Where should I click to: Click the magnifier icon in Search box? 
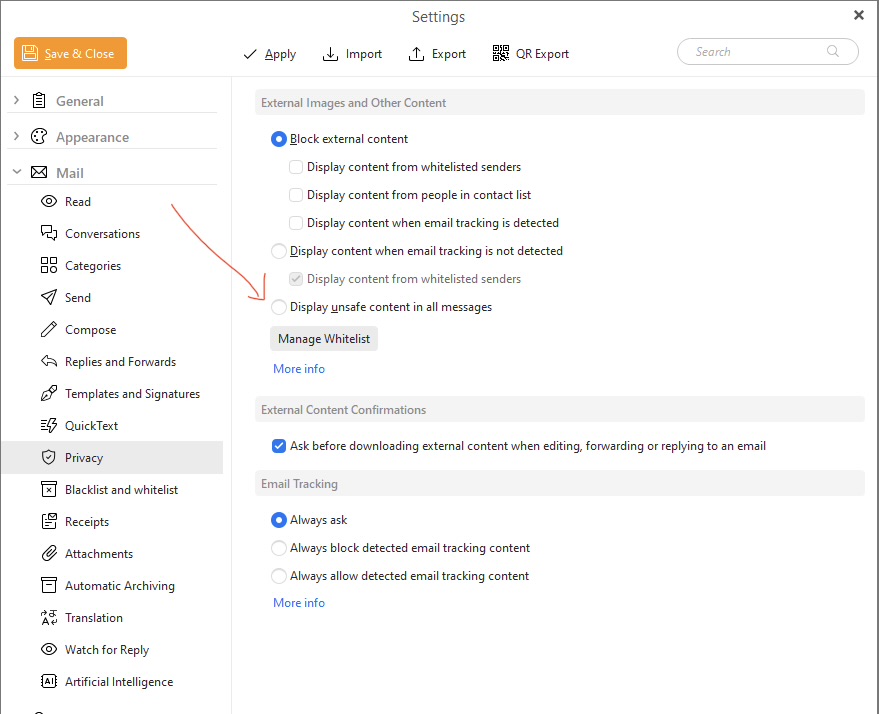click(833, 51)
